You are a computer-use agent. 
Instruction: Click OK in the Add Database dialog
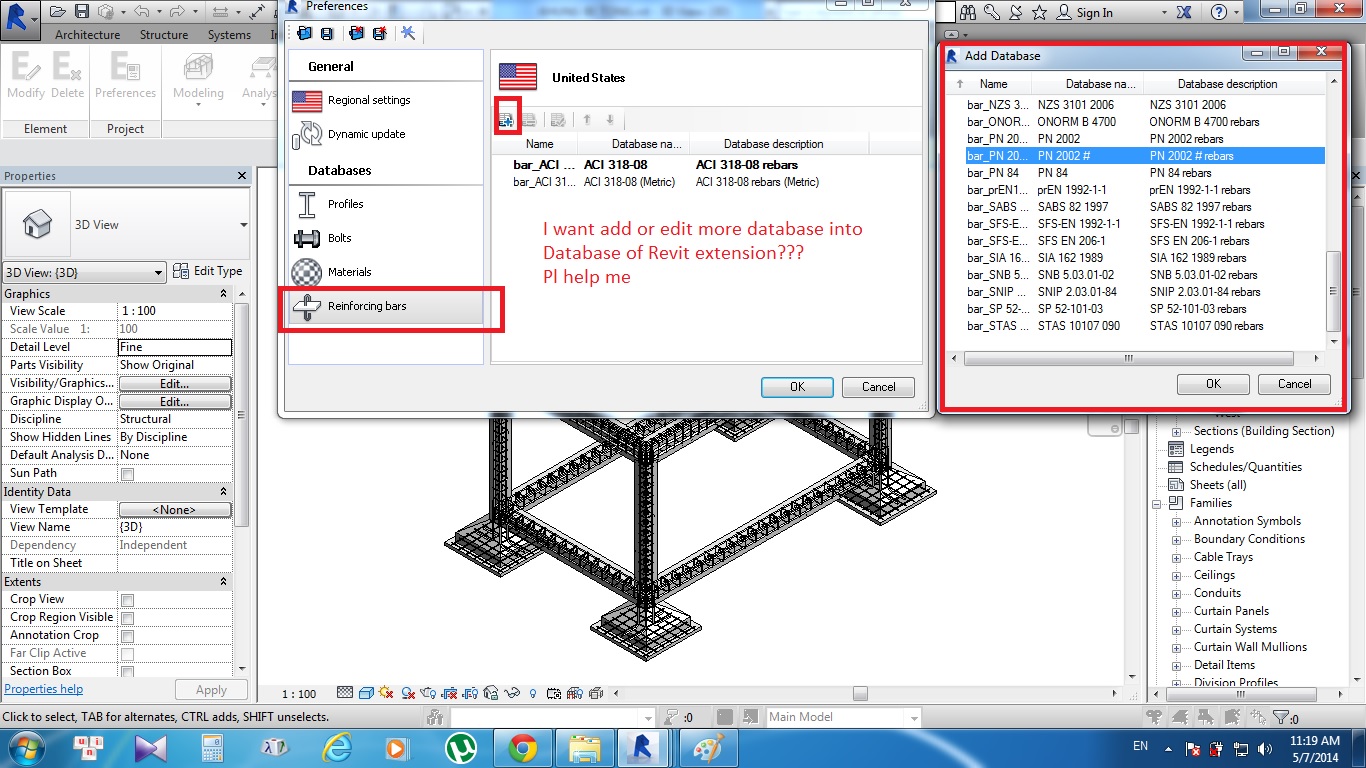tap(1213, 384)
